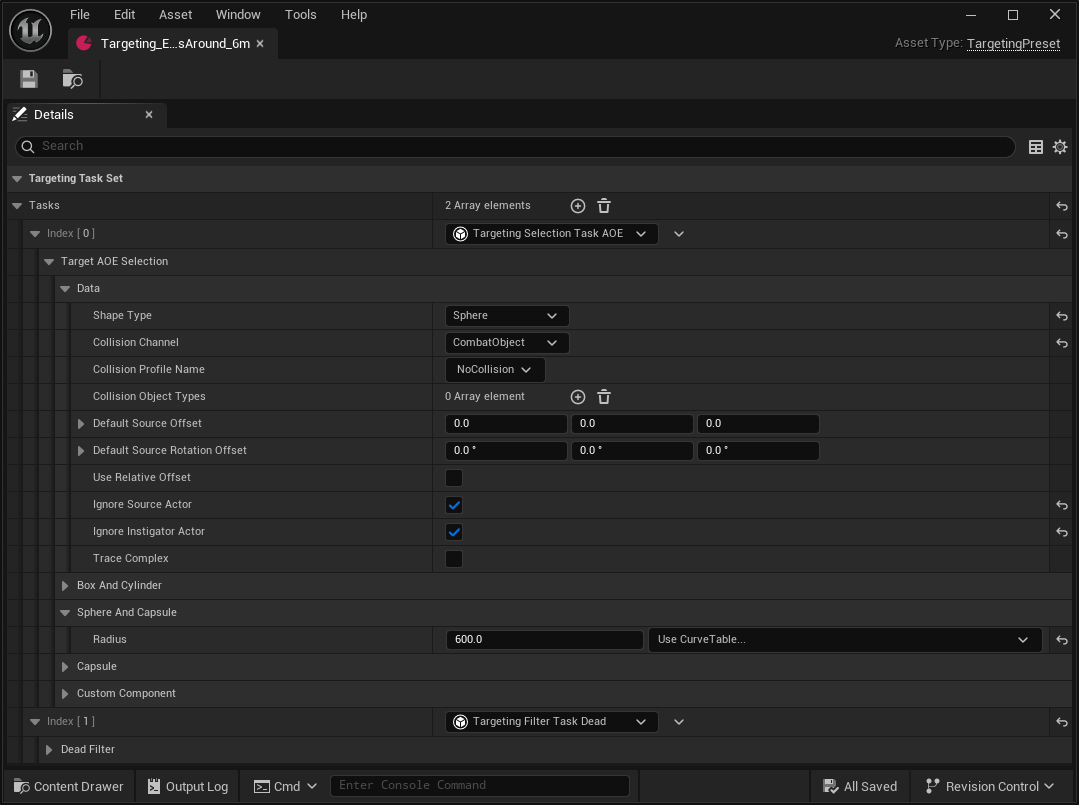Open Targeting Selection Task AOE class dropdown
The height and width of the screenshot is (805, 1079).
(x=552, y=234)
